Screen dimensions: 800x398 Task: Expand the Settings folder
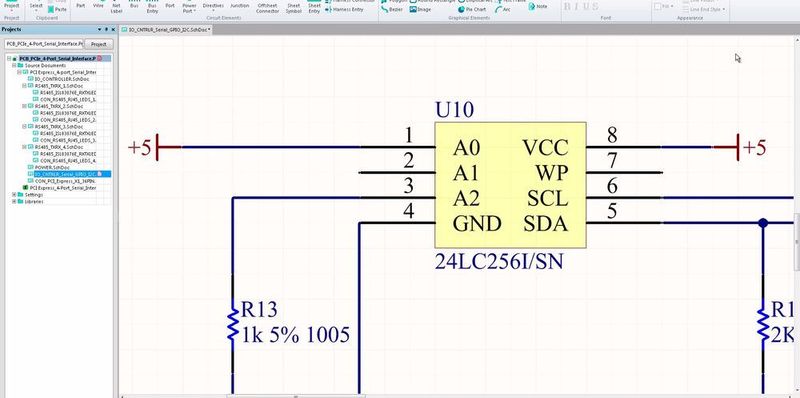point(14,194)
